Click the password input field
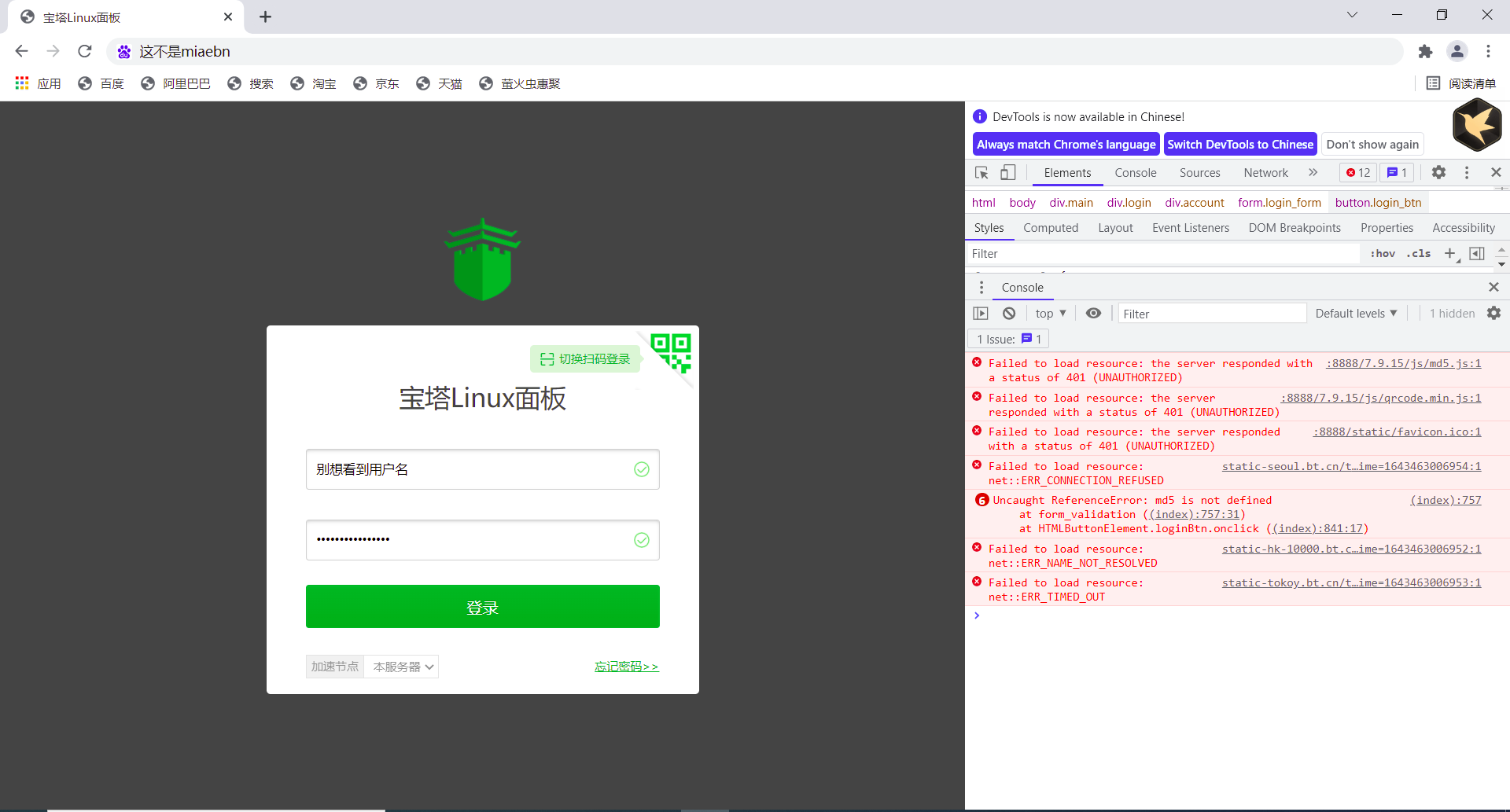 click(x=483, y=540)
